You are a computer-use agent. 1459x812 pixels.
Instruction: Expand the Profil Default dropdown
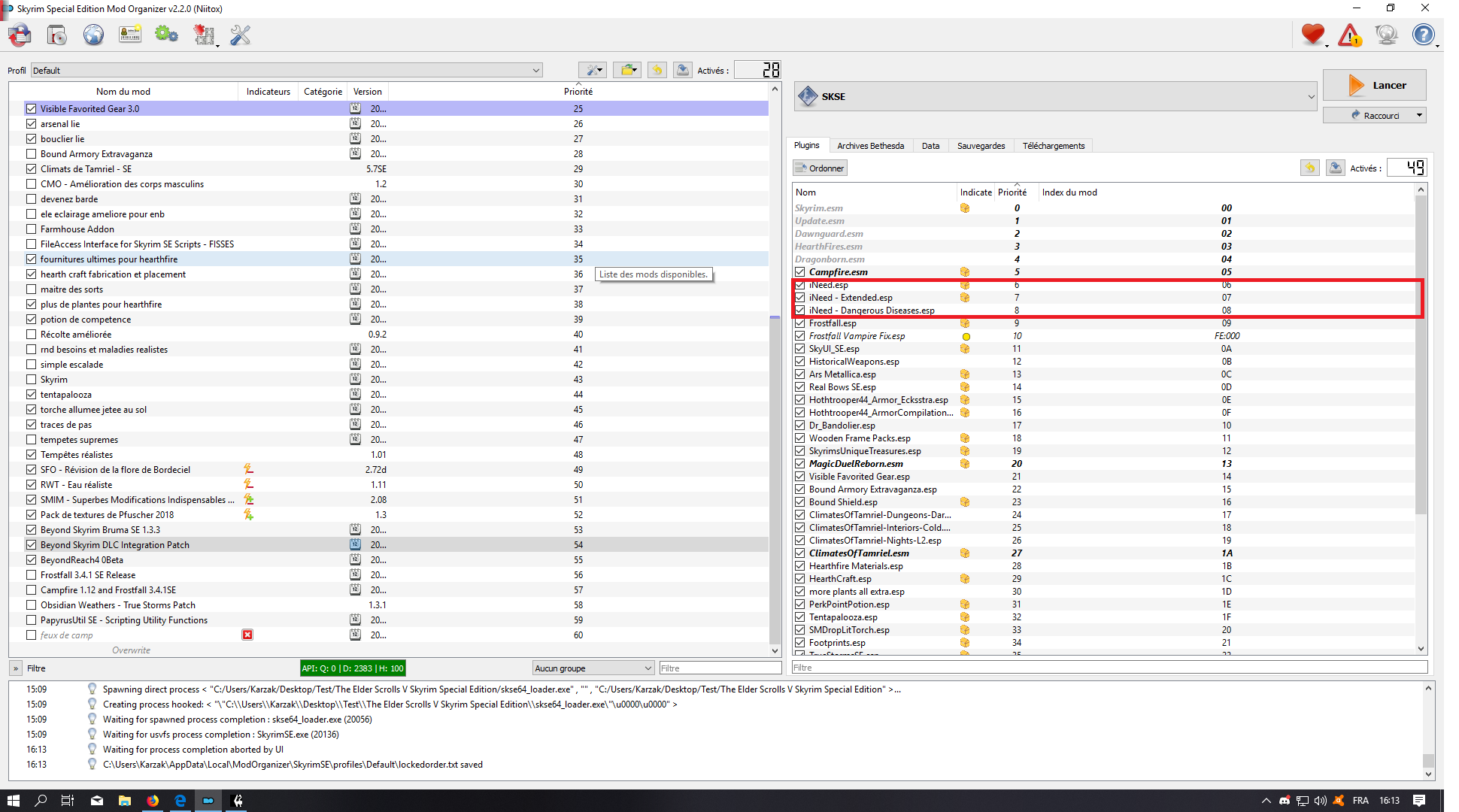click(x=536, y=71)
